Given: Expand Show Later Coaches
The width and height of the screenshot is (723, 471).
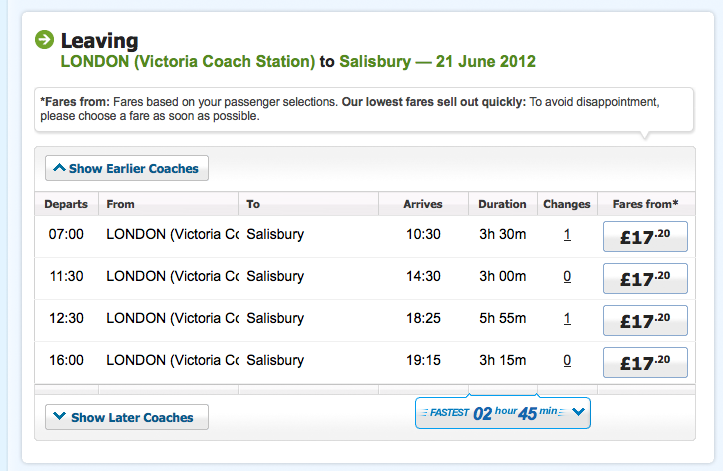Looking at the screenshot, I should 127,417.
